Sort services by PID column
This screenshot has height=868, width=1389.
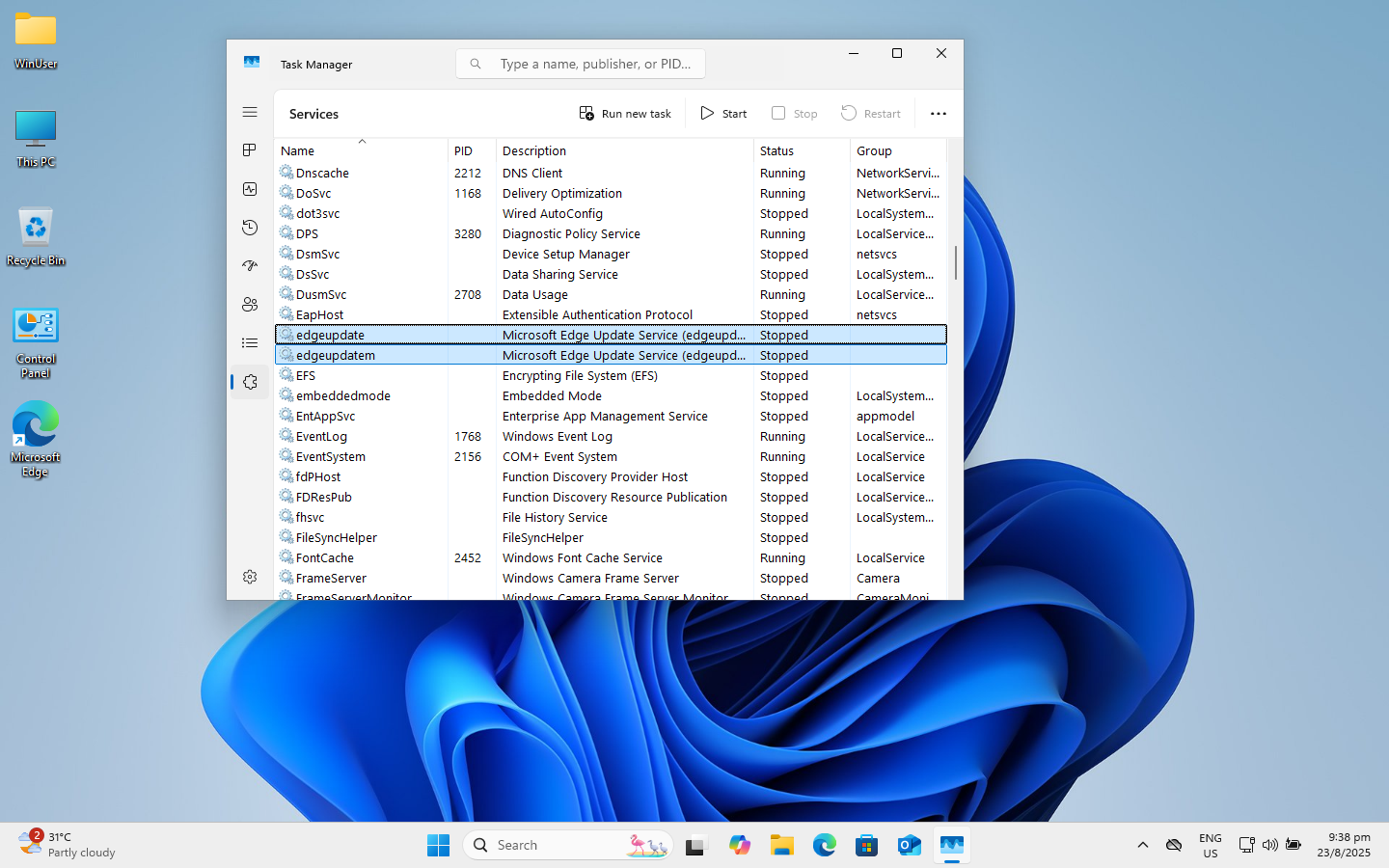[x=472, y=150]
